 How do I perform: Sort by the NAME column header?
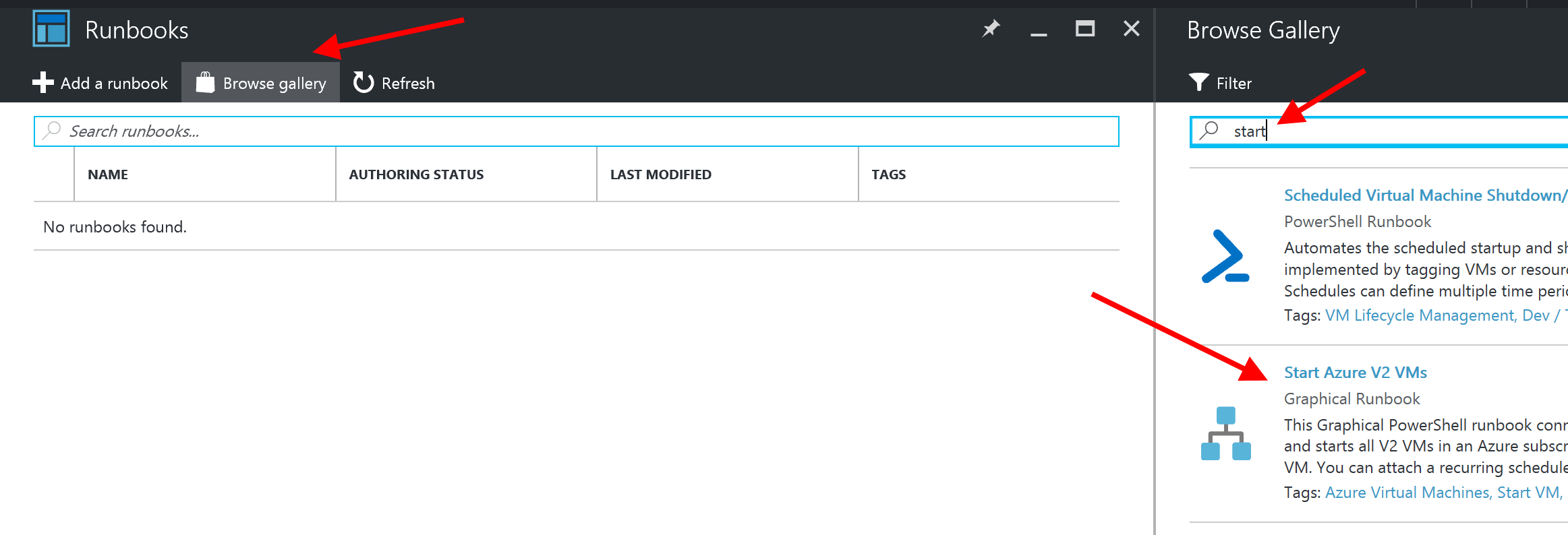[x=108, y=175]
